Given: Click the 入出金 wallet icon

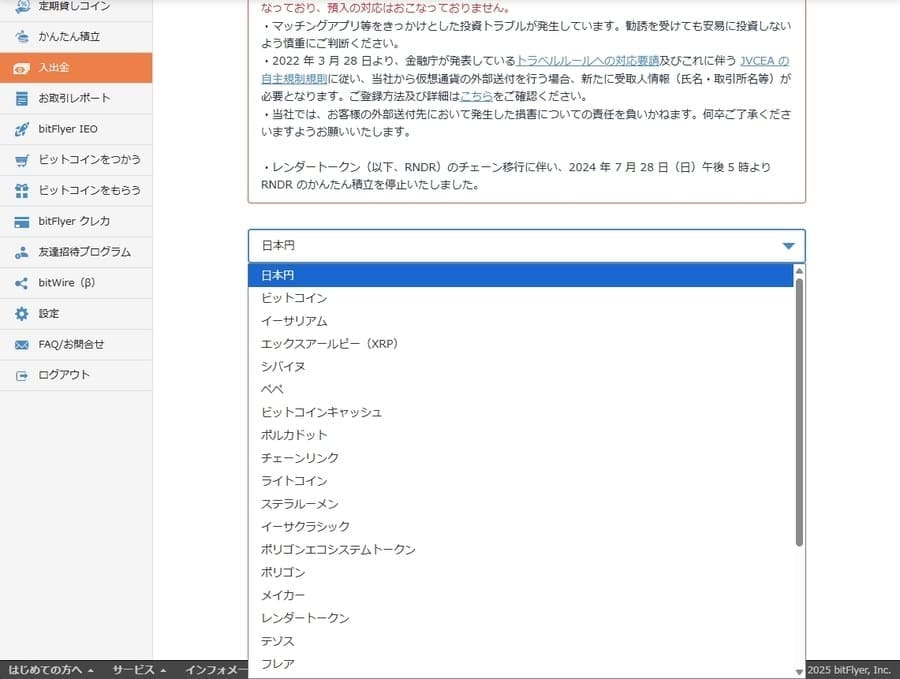Looking at the screenshot, I should (x=22, y=68).
